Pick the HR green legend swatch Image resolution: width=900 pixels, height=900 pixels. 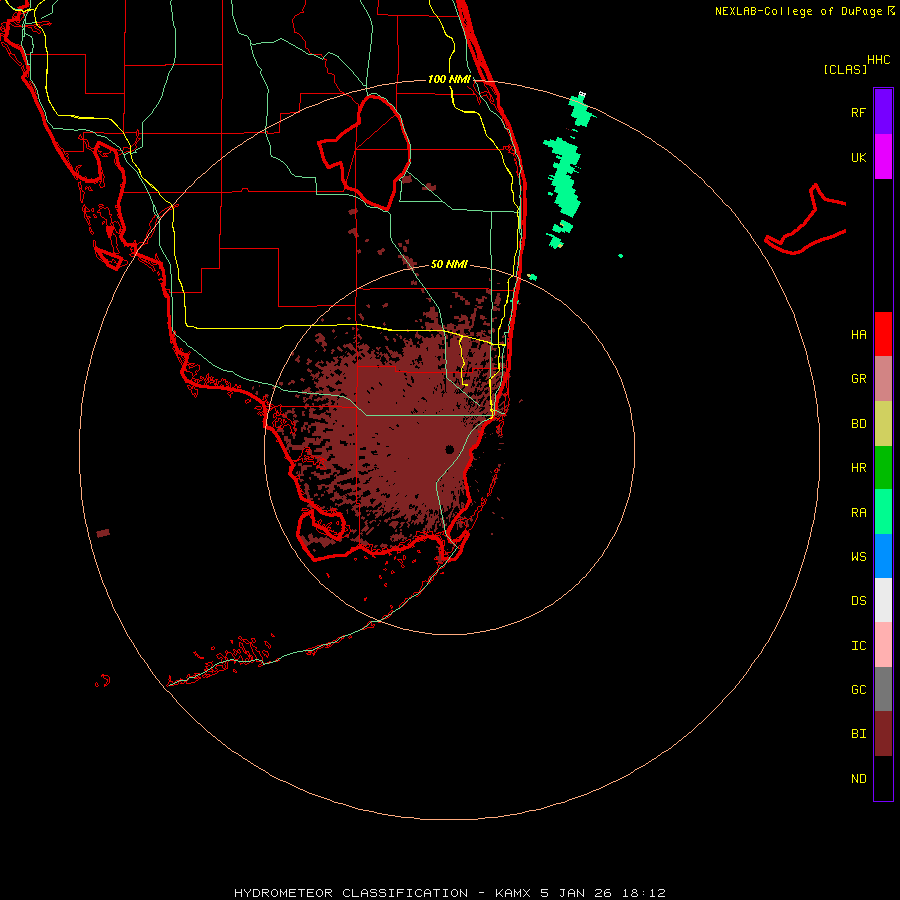(883, 468)
